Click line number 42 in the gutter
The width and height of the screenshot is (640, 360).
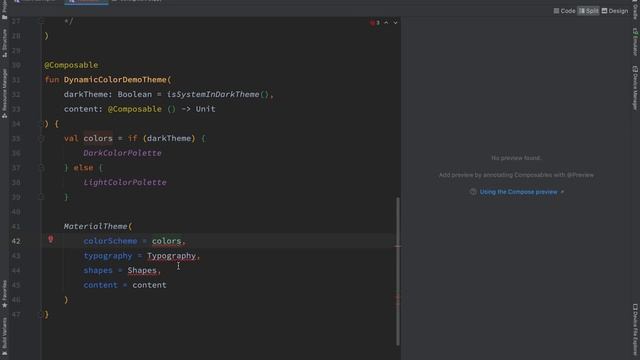tap(16, 241)
